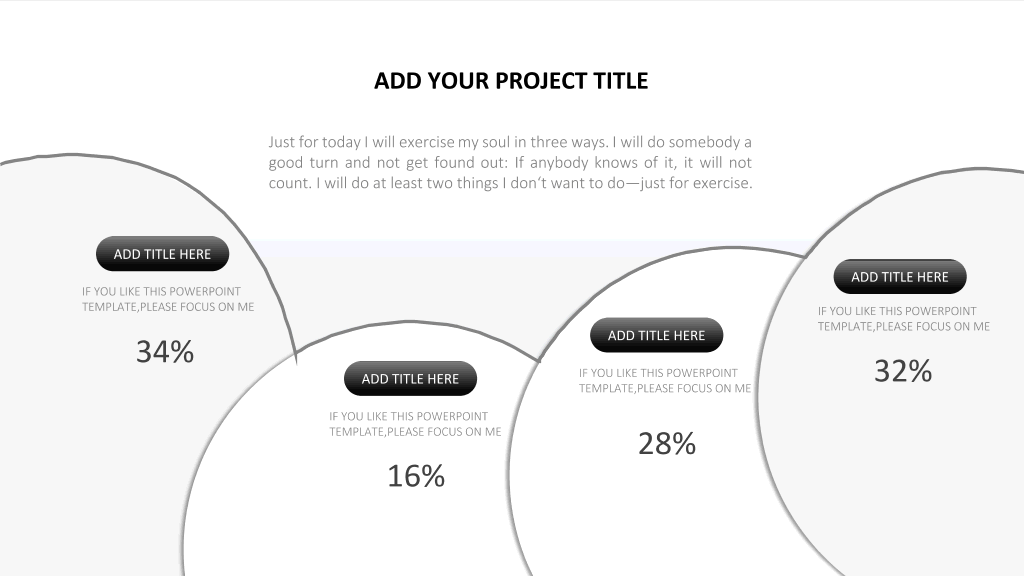
Task: Click the caption text above 28%
Action: point(665,381)
